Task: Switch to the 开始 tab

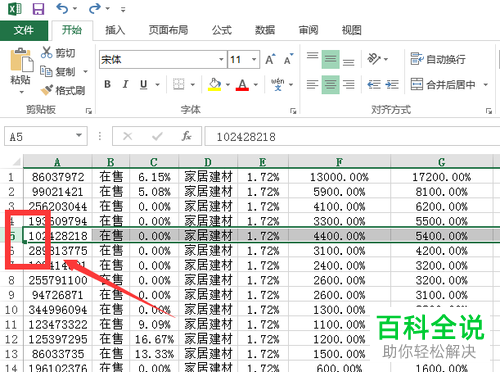Action: tap(72, 30)
